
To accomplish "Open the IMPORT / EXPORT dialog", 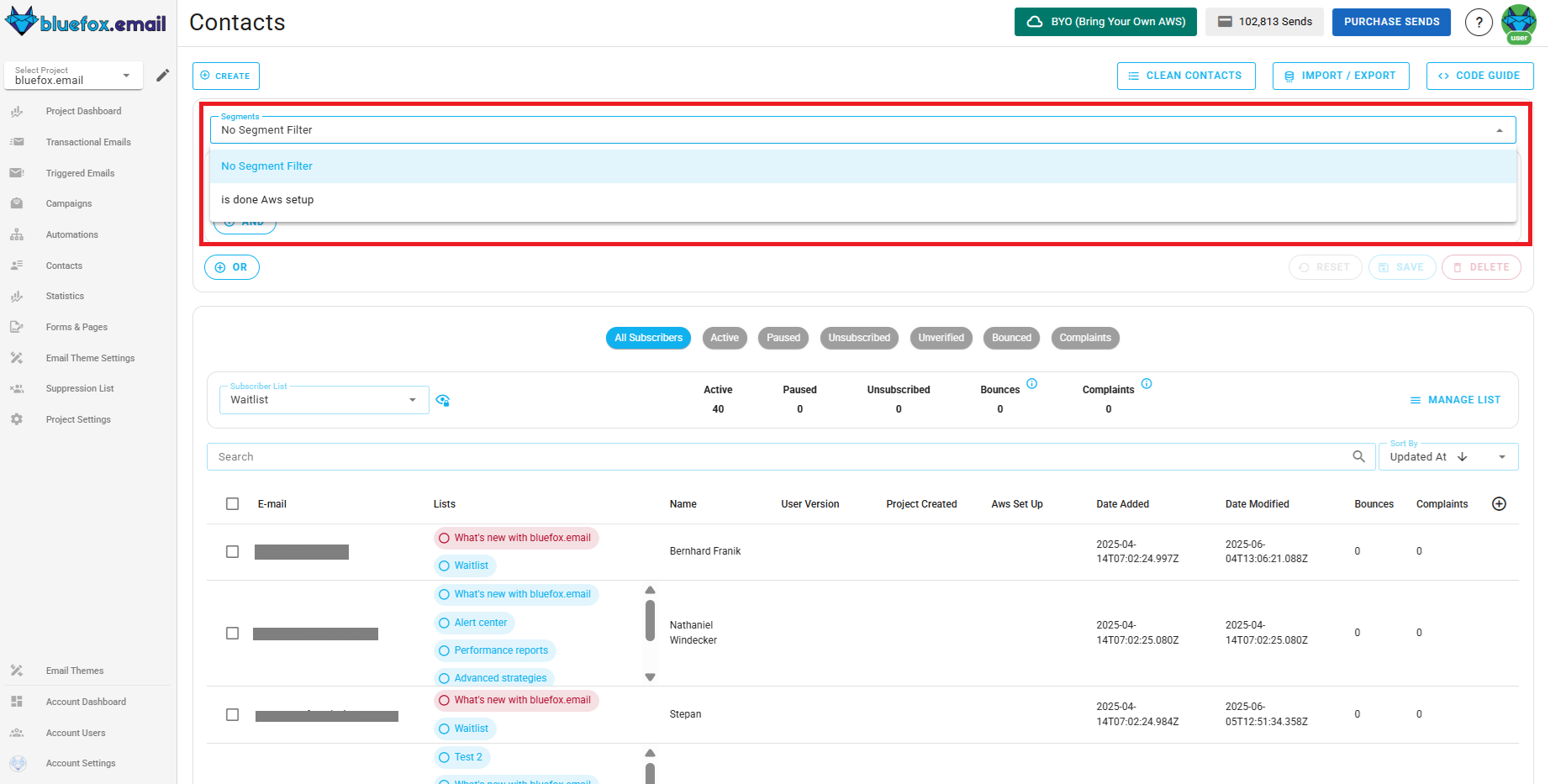I will [x=1340, y=75].
